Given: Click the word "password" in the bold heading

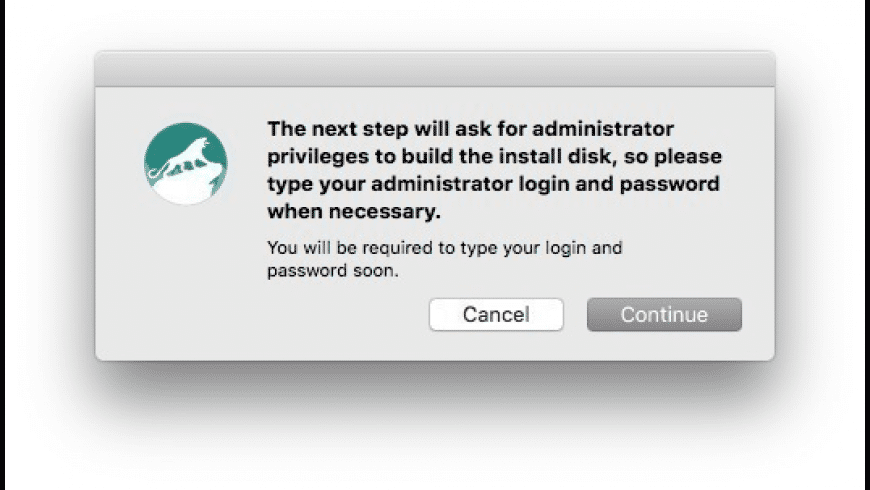Looking at the screenshot, I should [x=677, y=184].
